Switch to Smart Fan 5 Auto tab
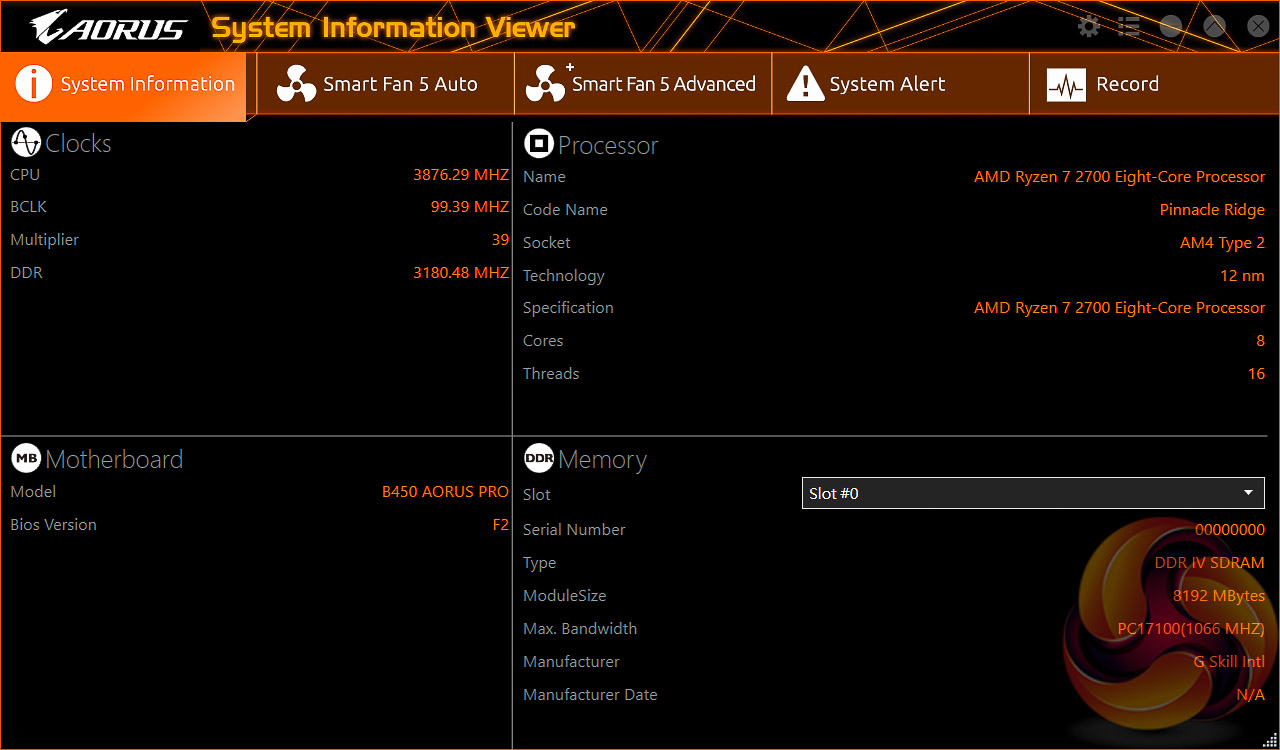The height and width of the screenshot is (750, 1280). tap(385, 85)
